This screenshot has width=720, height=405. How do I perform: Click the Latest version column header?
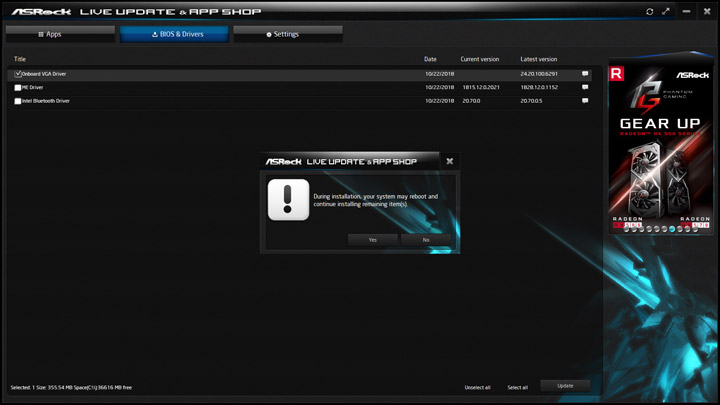tap(539, 59)
